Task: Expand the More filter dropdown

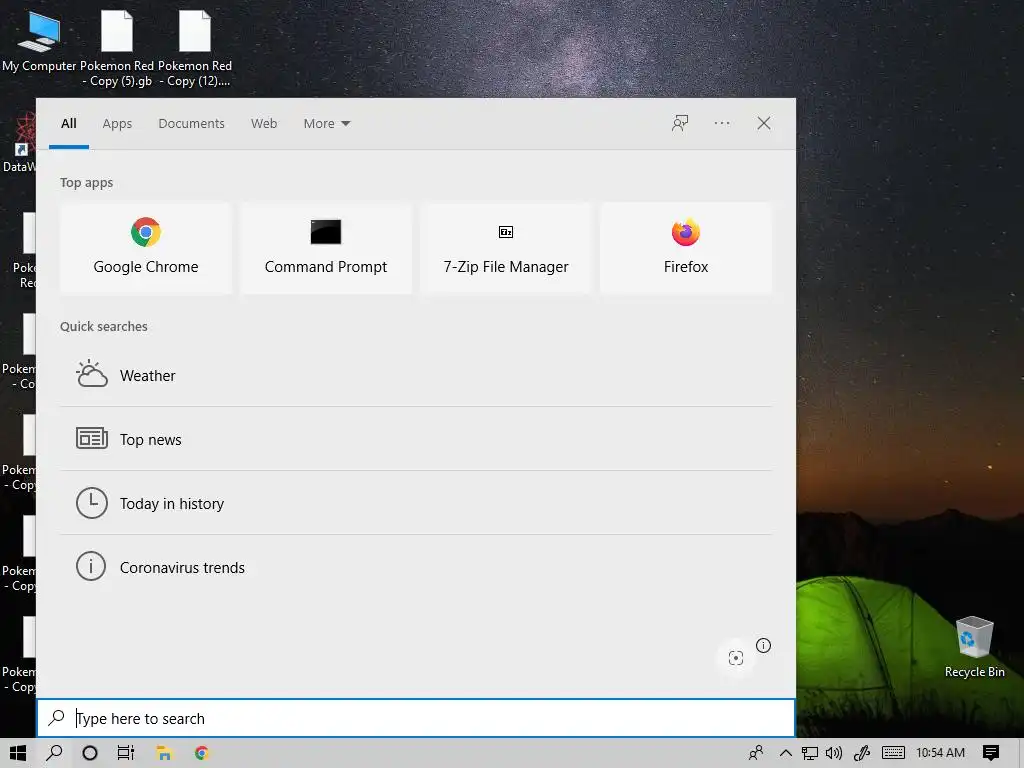Action: click(327, 123)
